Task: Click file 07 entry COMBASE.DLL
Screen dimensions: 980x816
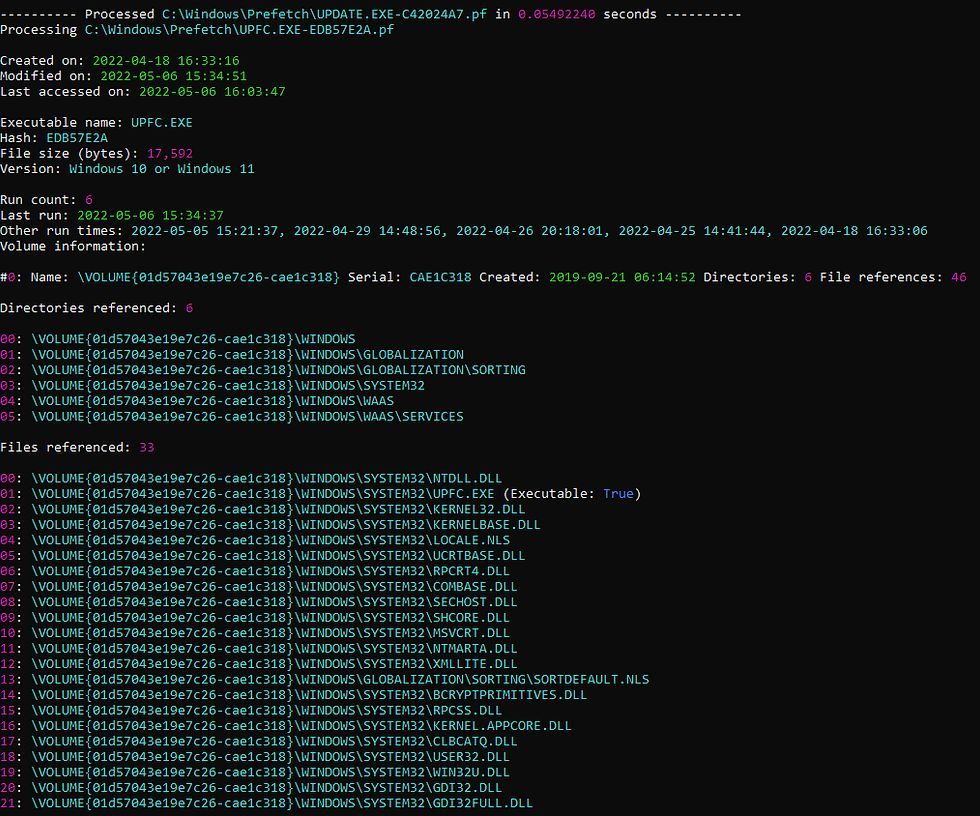Action: (259, 587)
